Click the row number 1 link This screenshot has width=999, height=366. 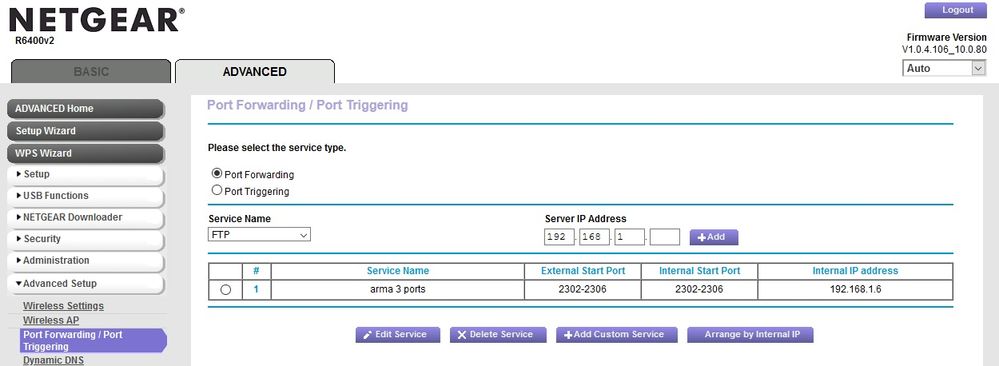(256, 289)
